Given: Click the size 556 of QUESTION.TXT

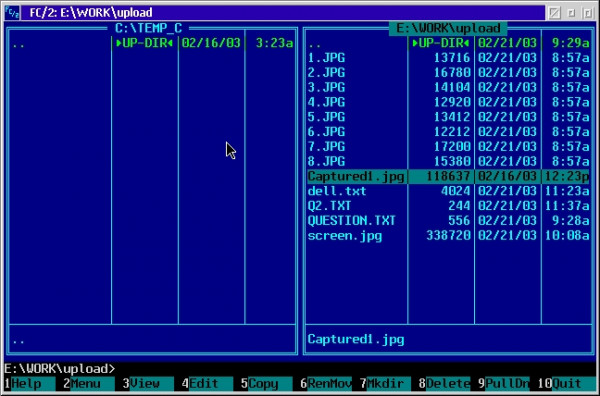Looking at the screenshot, I should pyautogui.click(x=459, y=221).
